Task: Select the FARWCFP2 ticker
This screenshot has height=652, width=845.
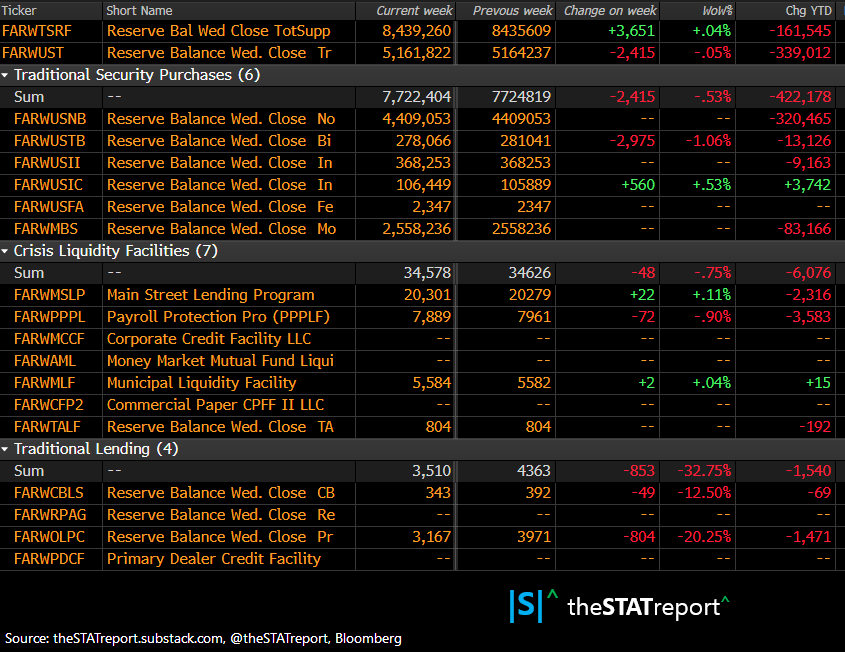Action: pos(49,405)
